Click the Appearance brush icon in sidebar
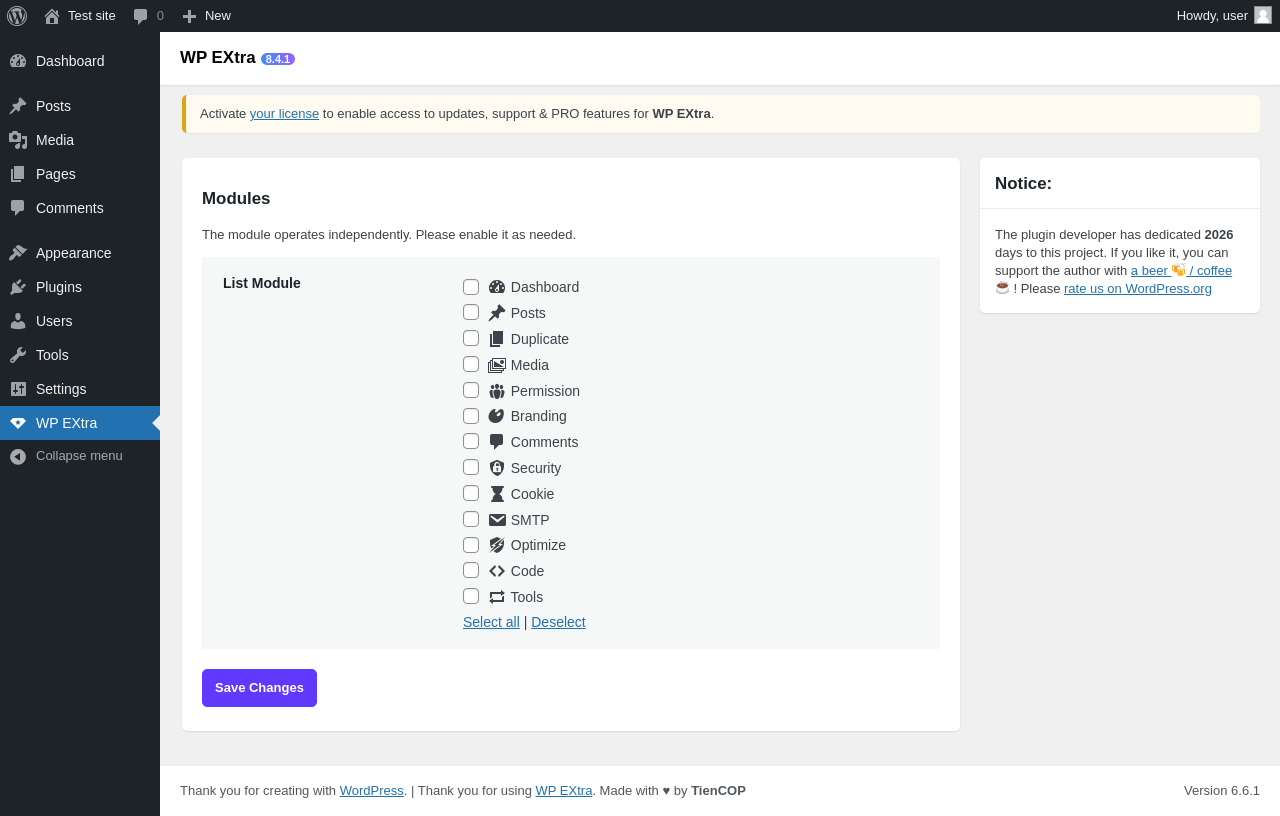The height and width of the screenshot is (816, 1280). [18, 253]
